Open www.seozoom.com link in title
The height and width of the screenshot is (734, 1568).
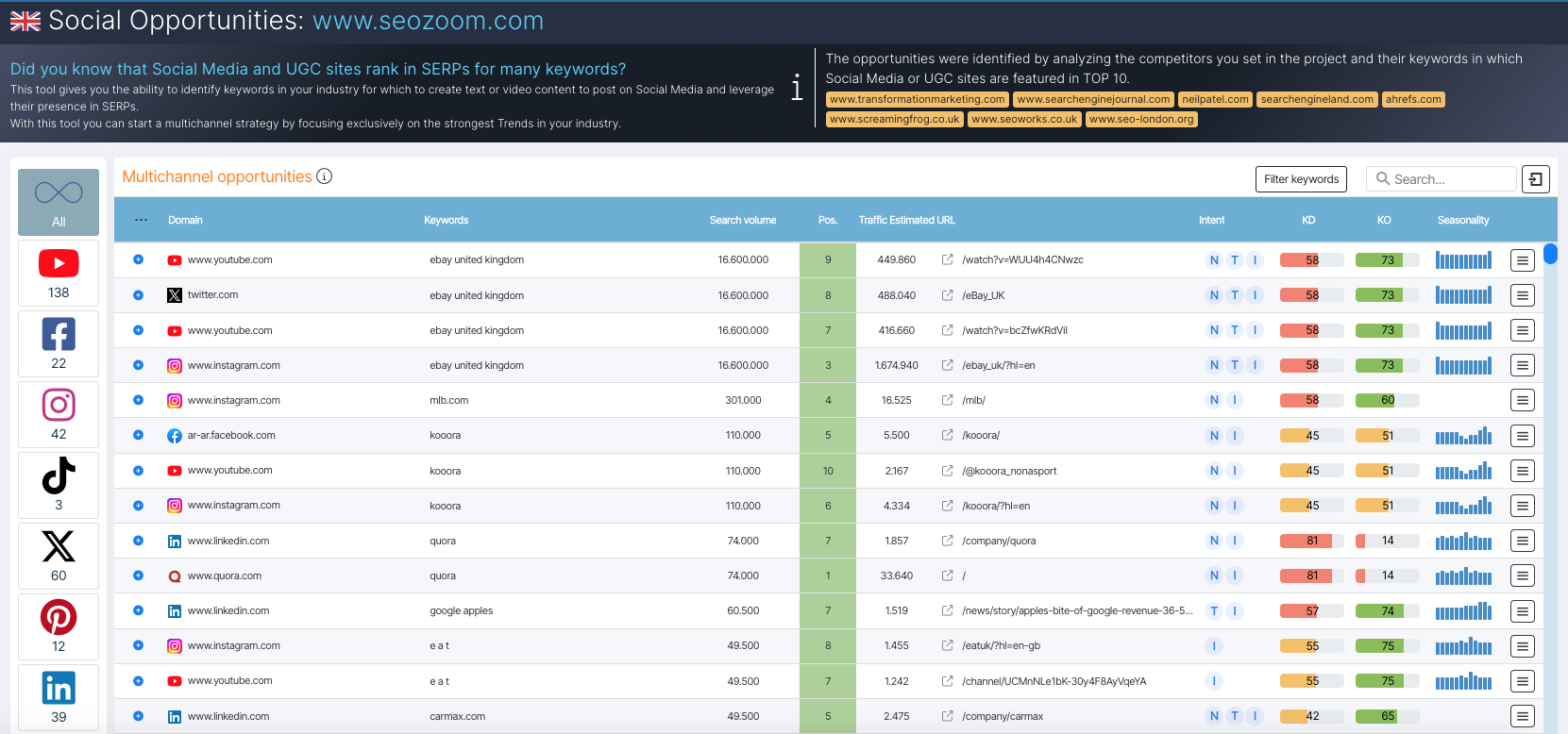(x=428, y=21)
